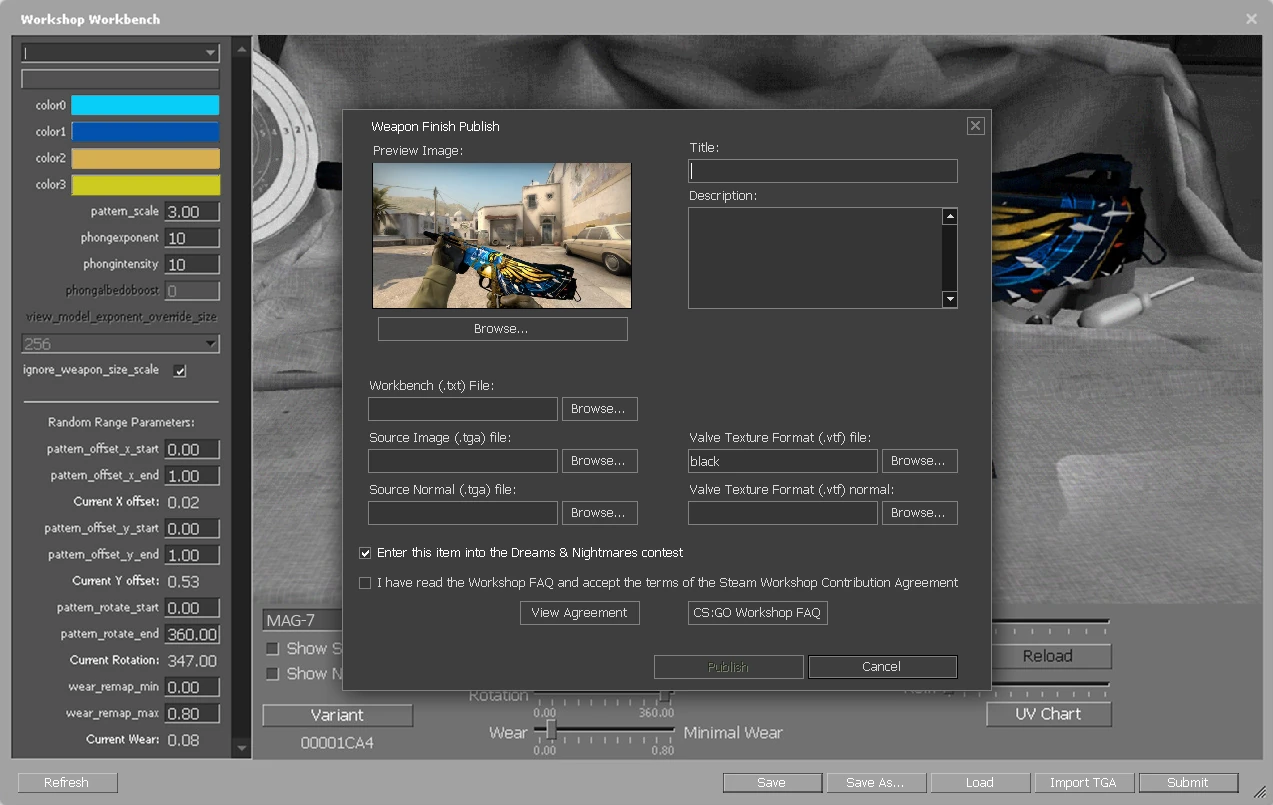
Task: Click the color0 cyan swatch
Action: [145, 106]
